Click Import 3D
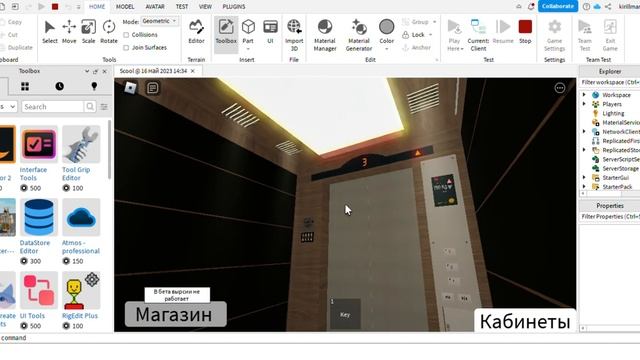 coord(294,35)
